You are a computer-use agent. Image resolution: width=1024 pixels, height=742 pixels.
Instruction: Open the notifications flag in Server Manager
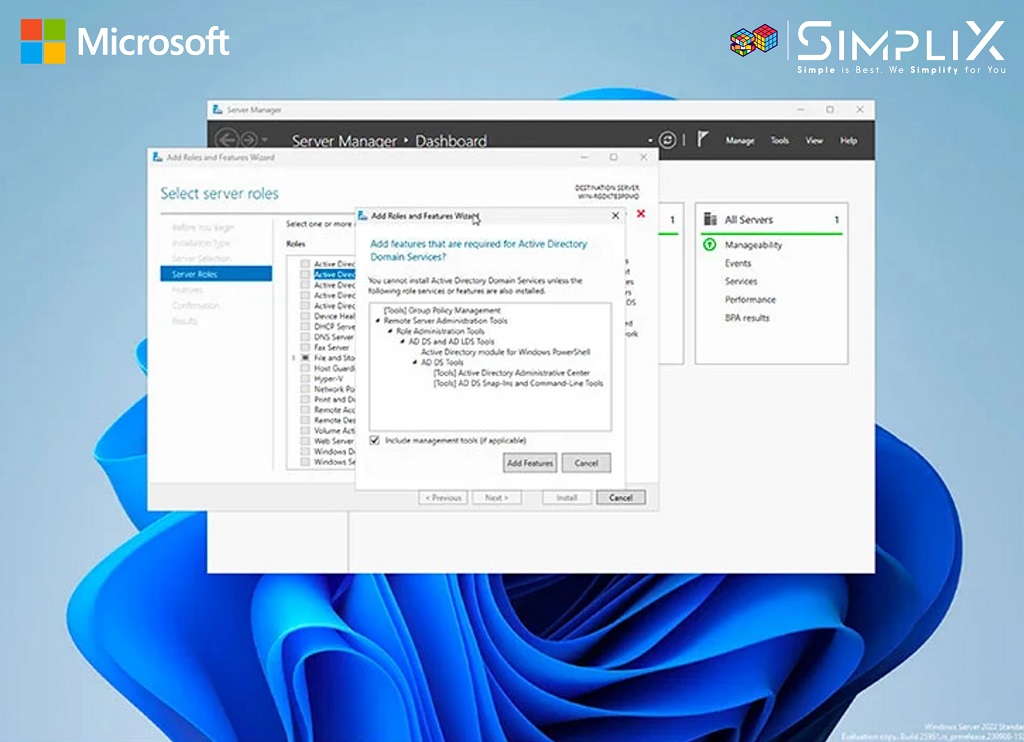(703, 139)
